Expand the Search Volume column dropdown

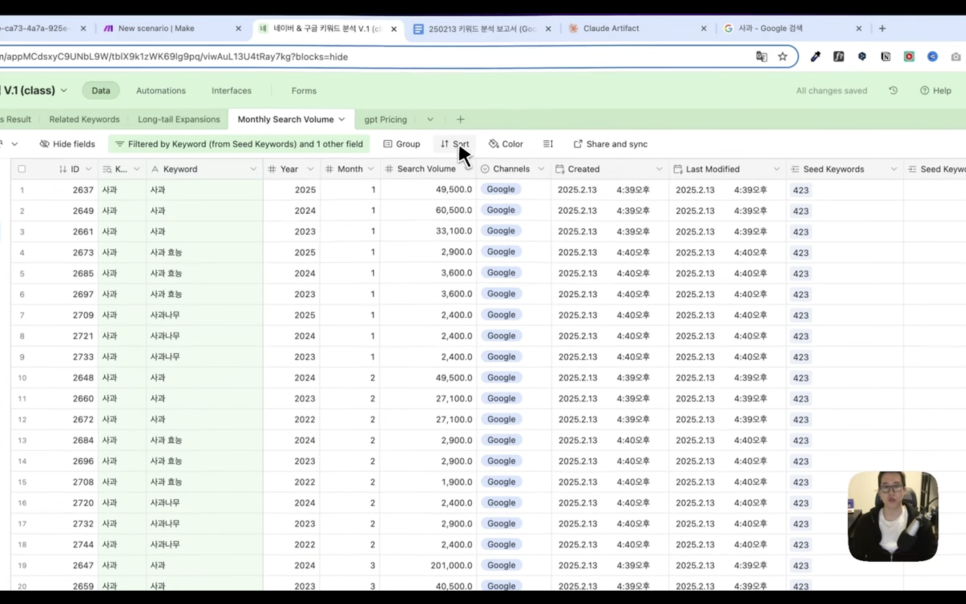tap(467, 169)
